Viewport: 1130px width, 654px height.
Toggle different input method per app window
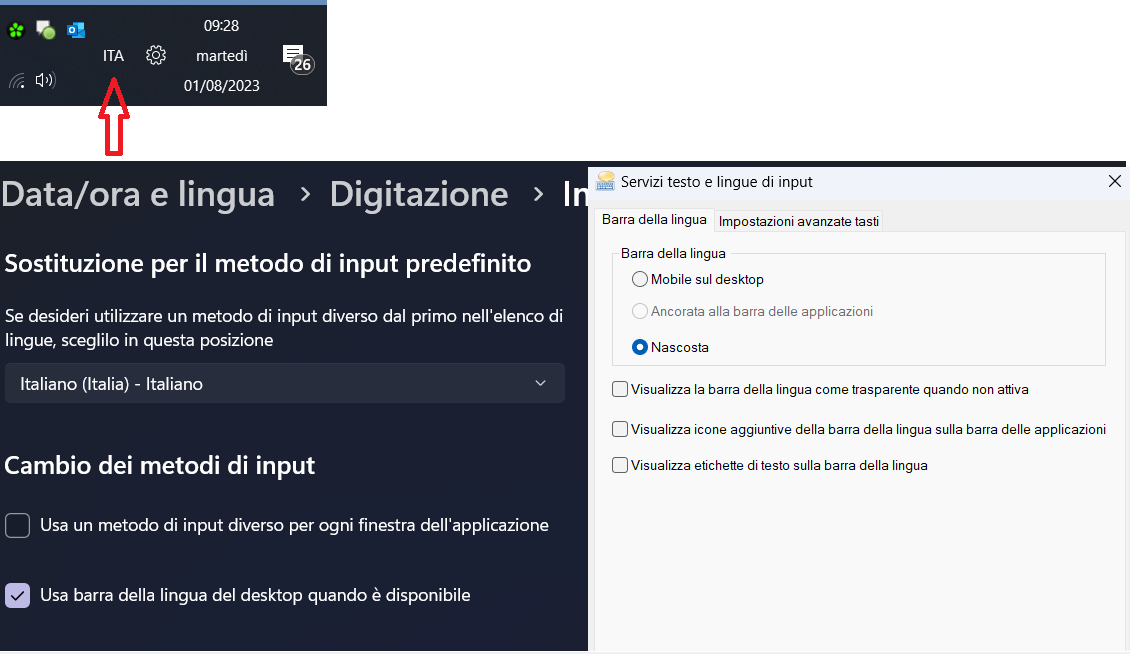(x=17, y=526)
